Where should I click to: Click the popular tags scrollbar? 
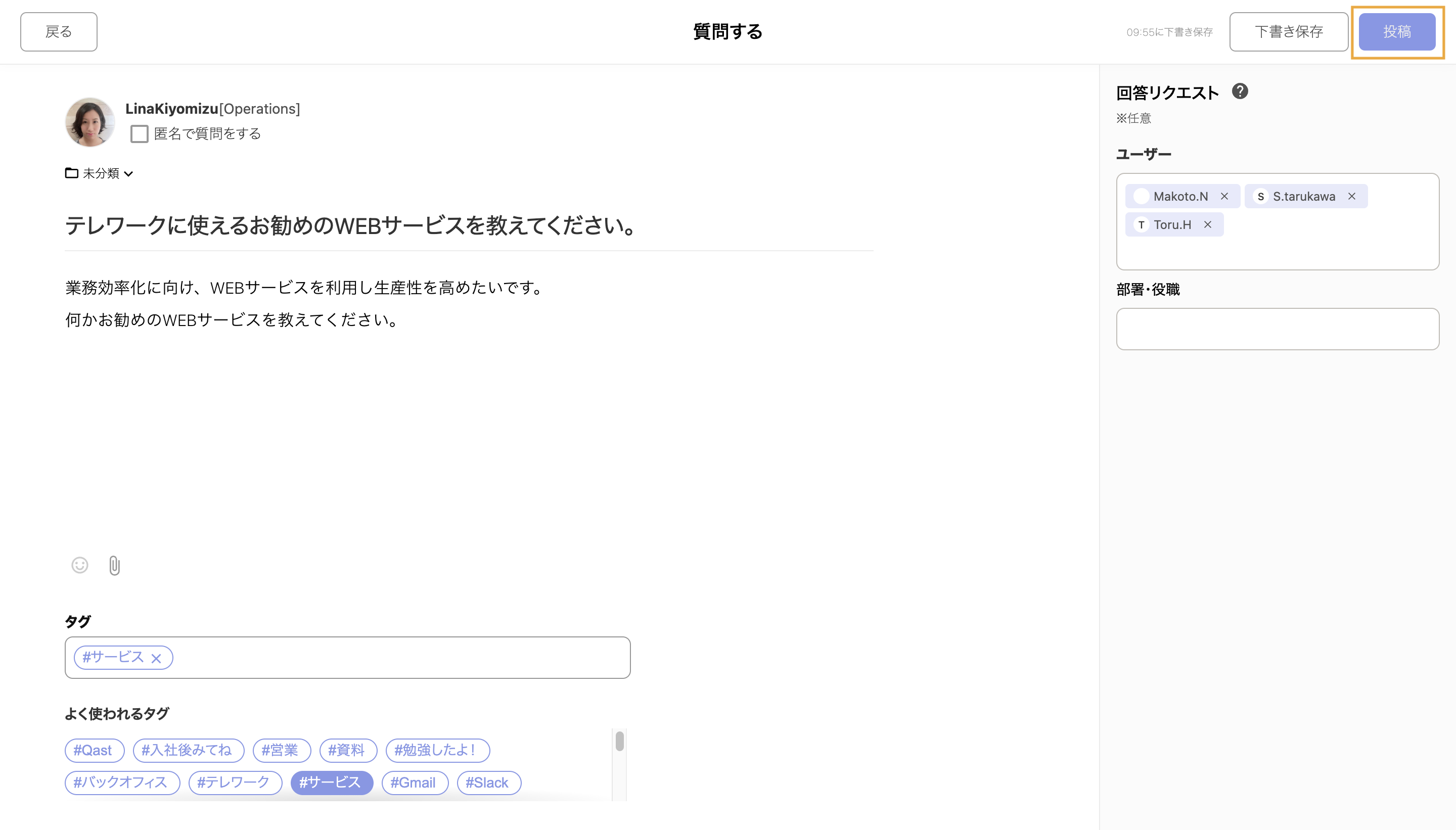(x=619, y=741)
